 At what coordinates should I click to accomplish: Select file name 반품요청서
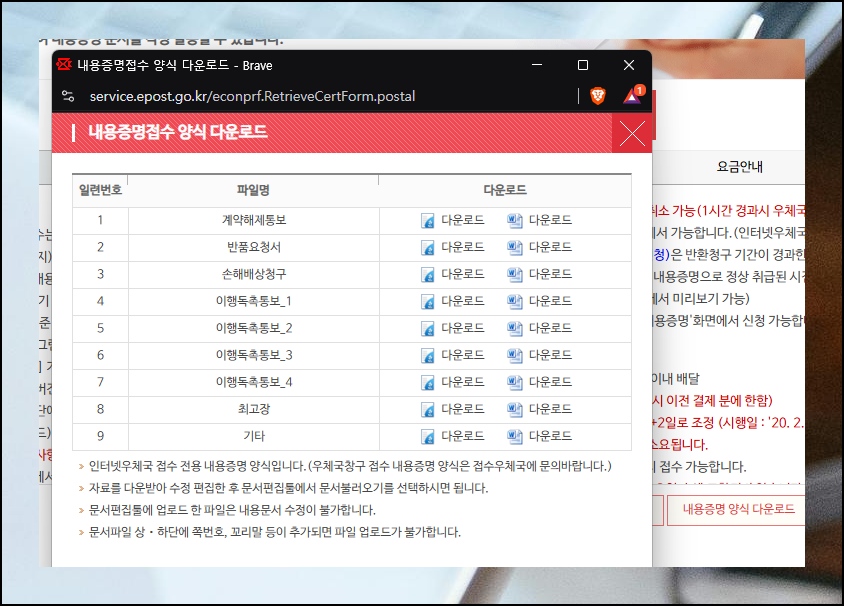(254, 248)
